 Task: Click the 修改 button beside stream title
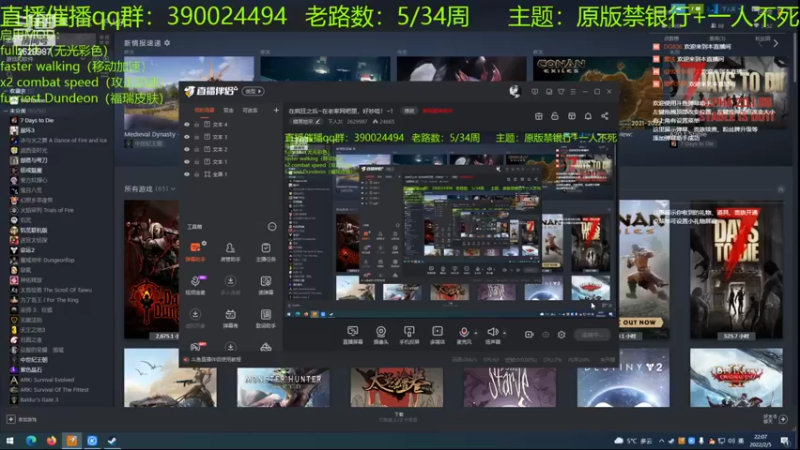tap(409, 111)
